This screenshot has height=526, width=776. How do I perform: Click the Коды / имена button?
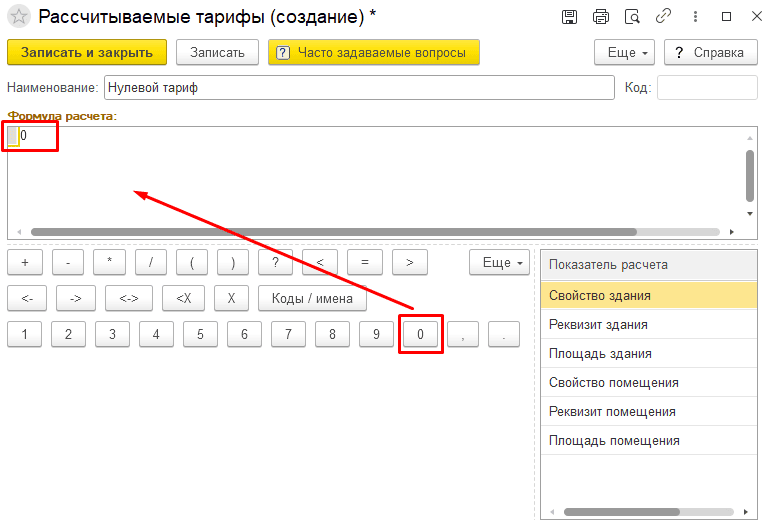(312, 298)
